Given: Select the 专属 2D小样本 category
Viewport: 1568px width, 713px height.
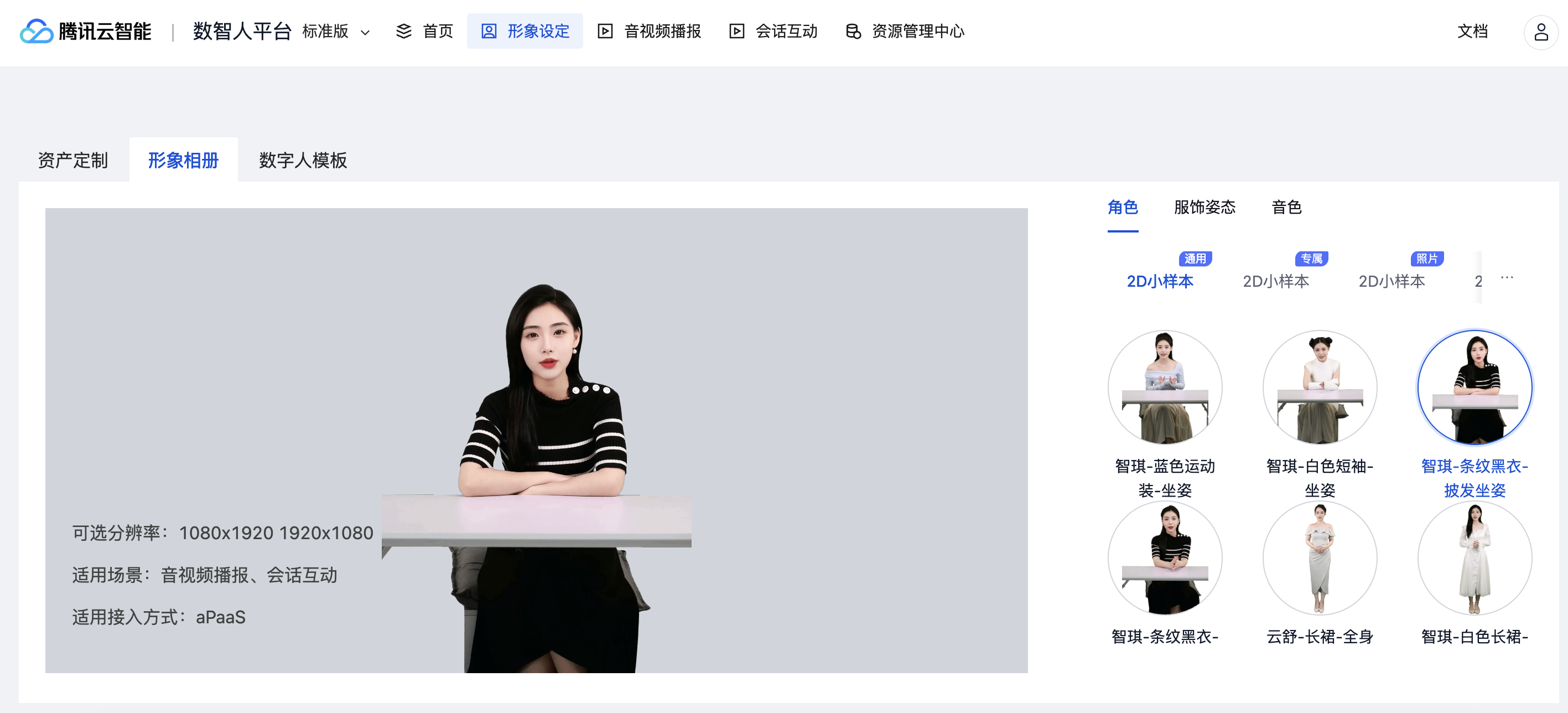Looking at the screenshot, I should (x=1276, y=281).
